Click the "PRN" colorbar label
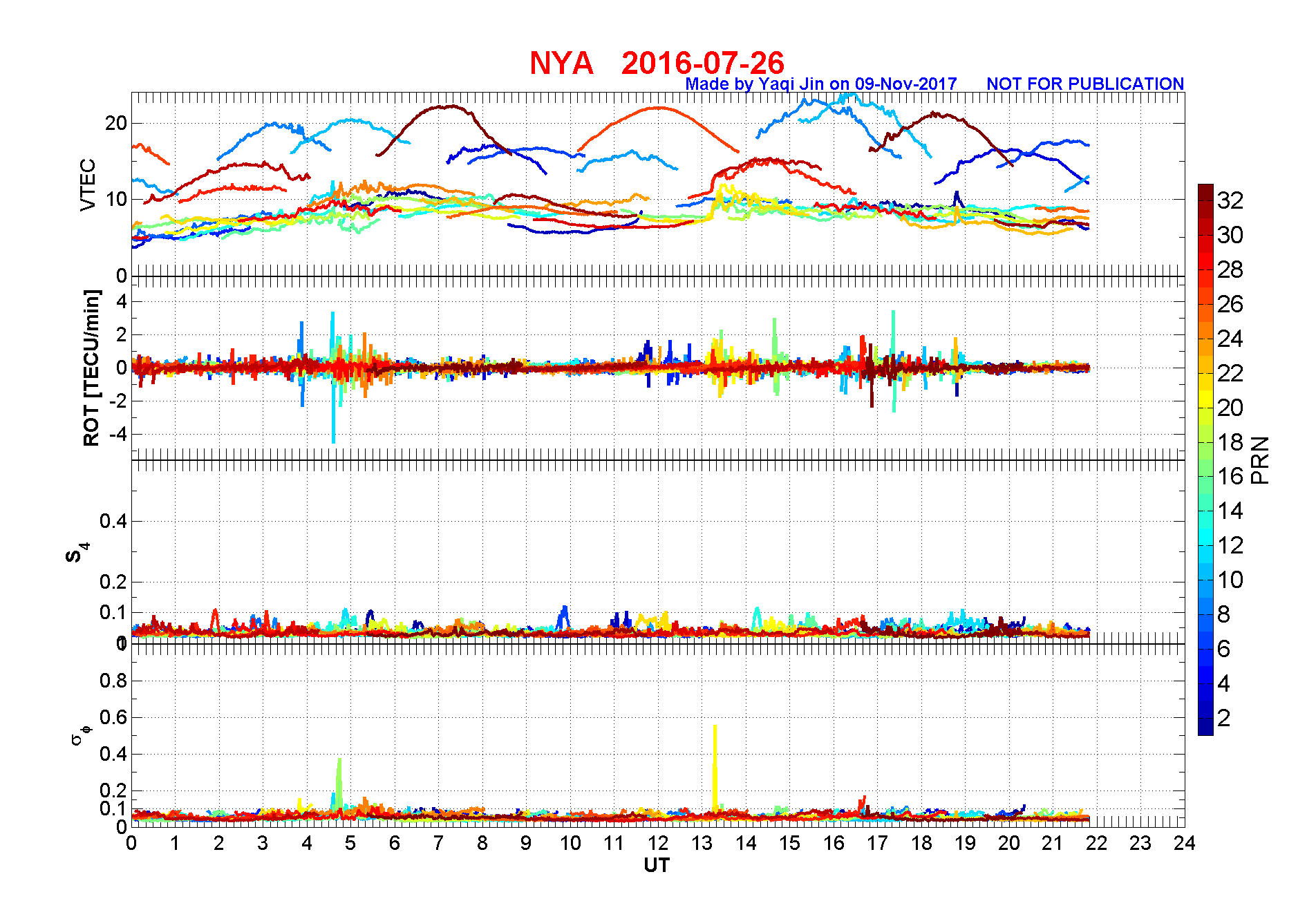 (1261, 460)
